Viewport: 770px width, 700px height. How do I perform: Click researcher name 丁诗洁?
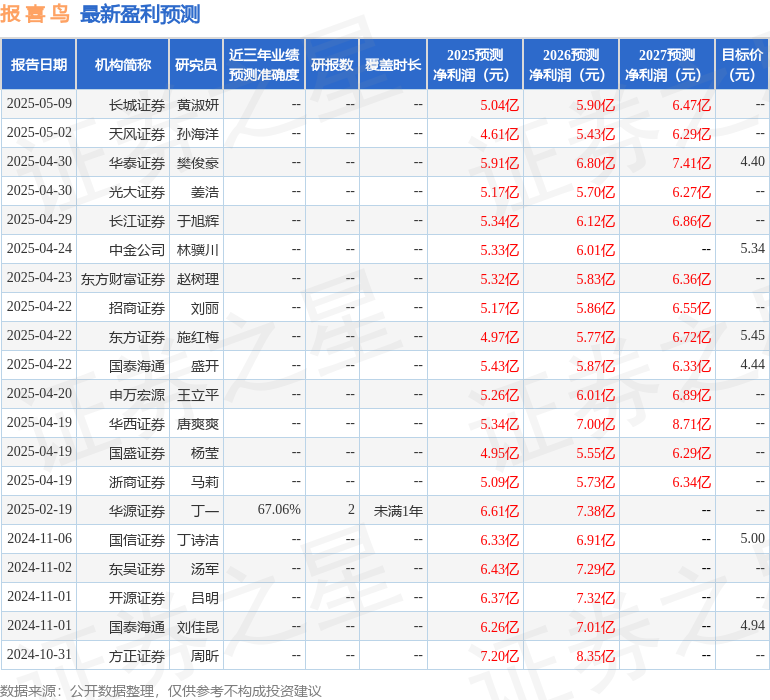(198, 540)
